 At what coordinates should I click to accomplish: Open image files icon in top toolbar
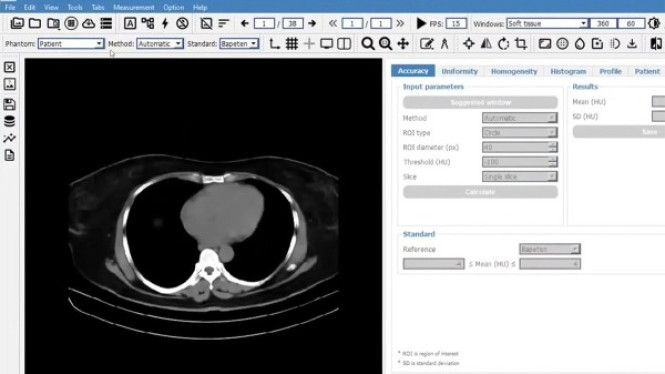[x=17, y=23]
